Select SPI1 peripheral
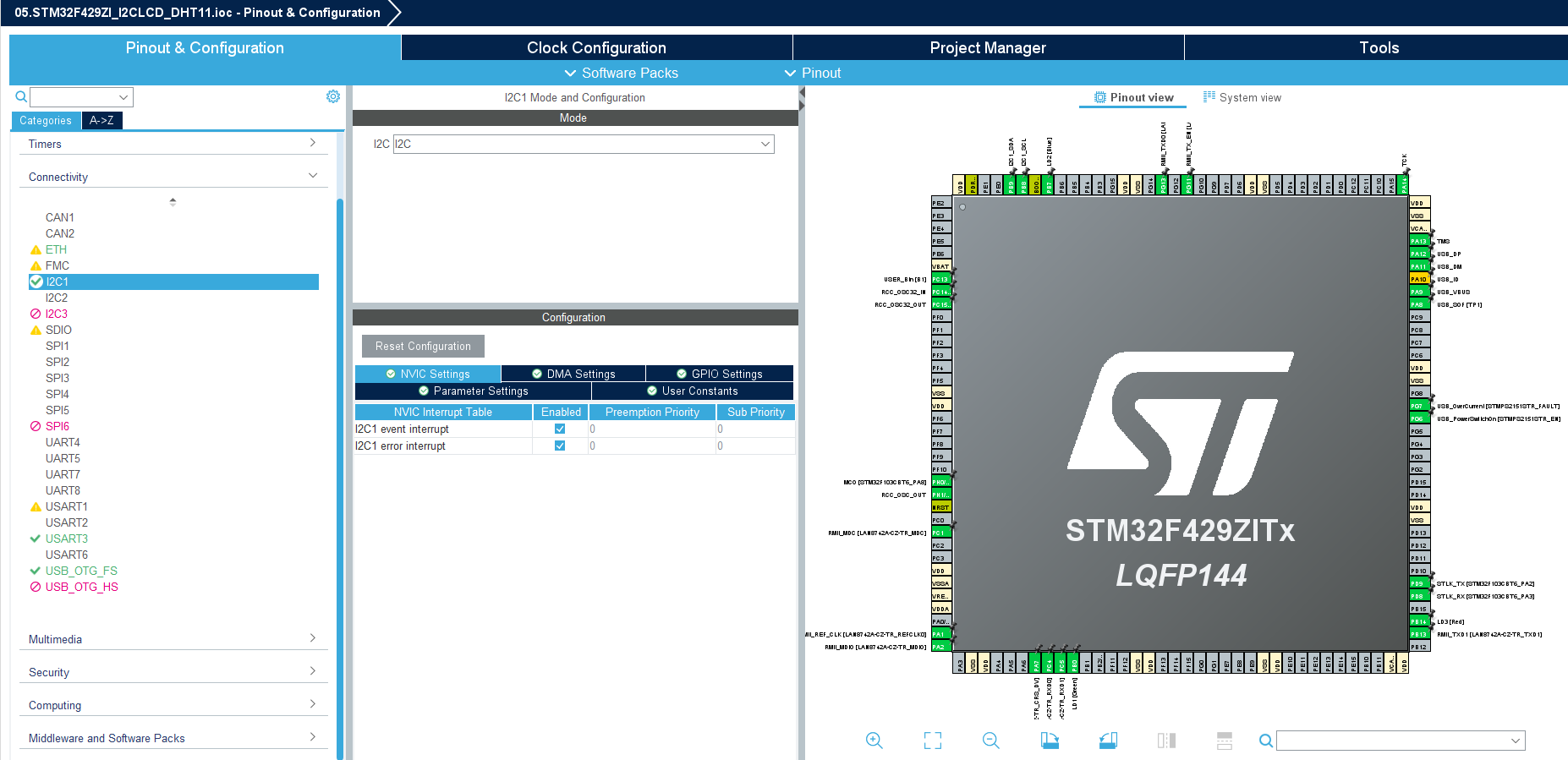The image size is (1568, 760). point(58,346)
